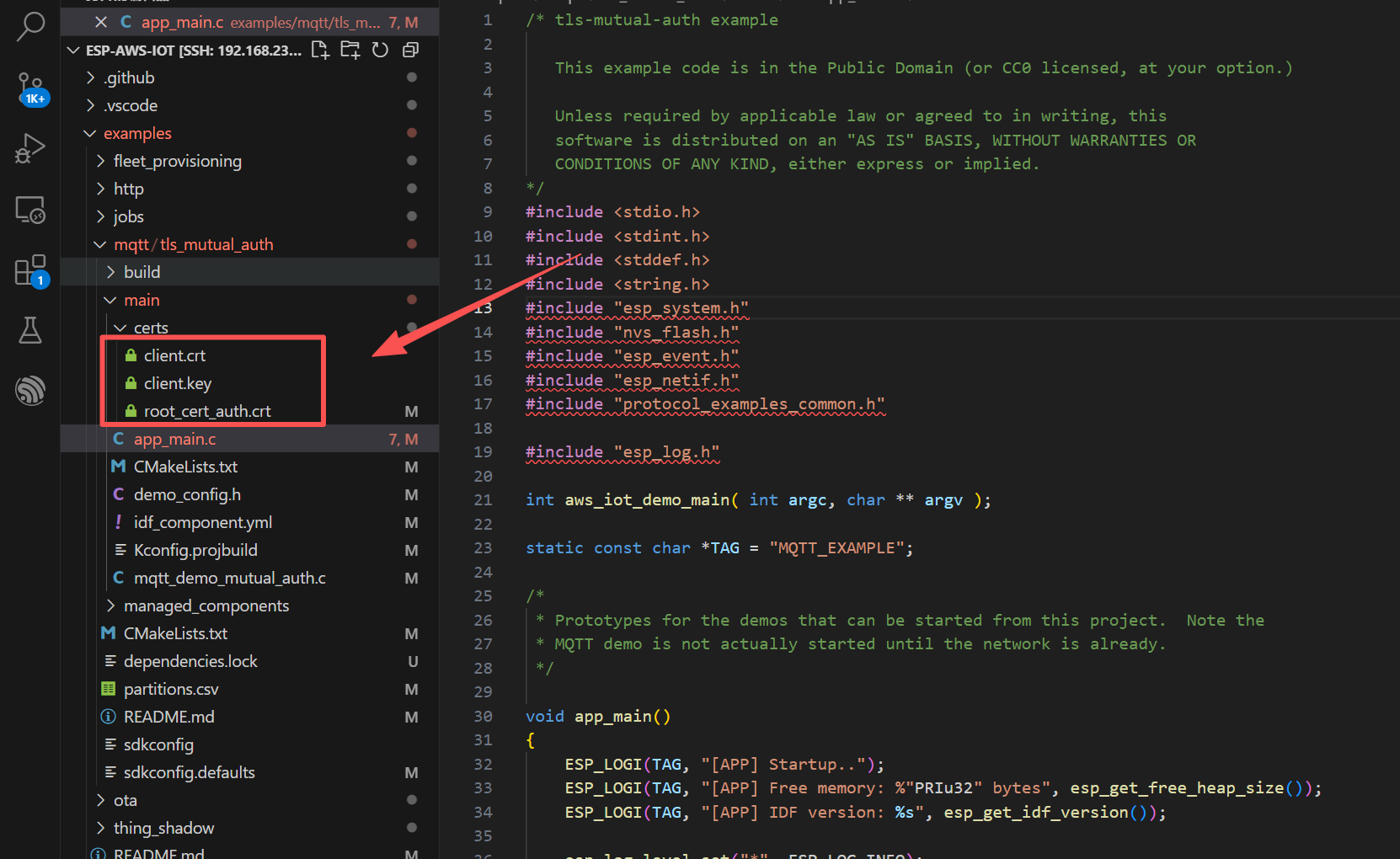Image resolution: width=1400 pixels, height=859 pixels.
Task: Collapse the mqtt/tls_mutual_auth folder
Action: [x=100, y=244]
